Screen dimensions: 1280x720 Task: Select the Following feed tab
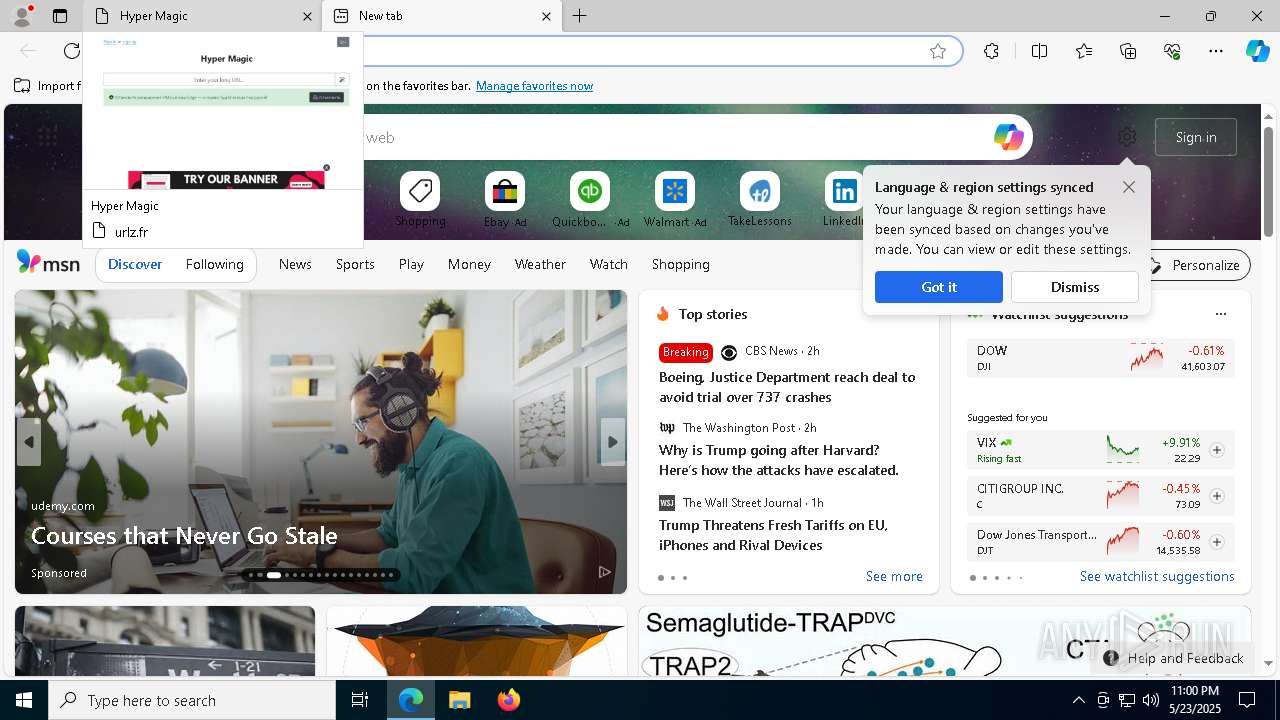coord(214,264)
